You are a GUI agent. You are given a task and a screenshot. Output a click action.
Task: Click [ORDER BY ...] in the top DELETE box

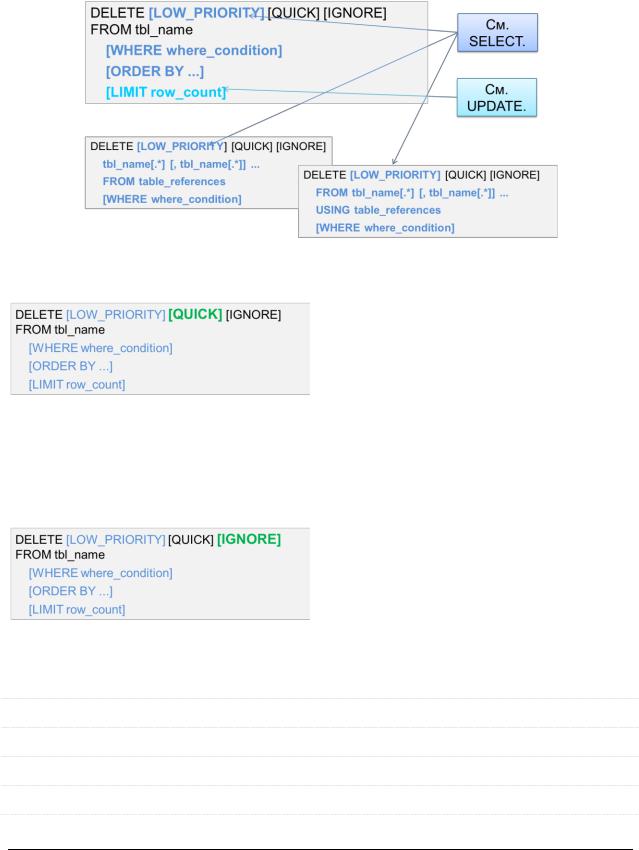pyautogui.click(x=155, y=72)
